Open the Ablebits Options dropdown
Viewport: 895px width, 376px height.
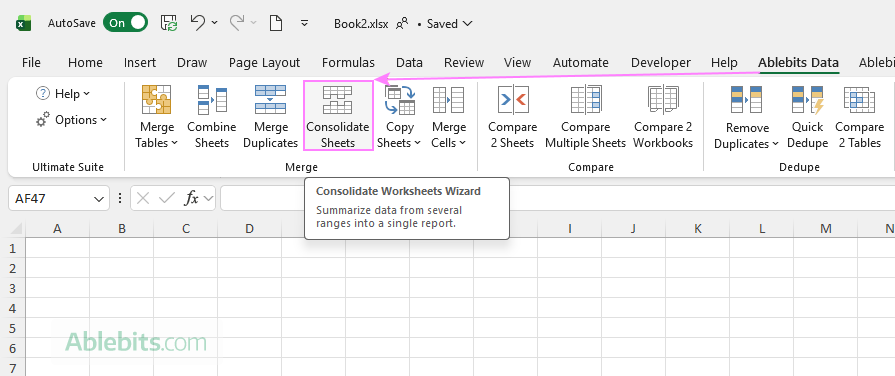tap(71, 120)
